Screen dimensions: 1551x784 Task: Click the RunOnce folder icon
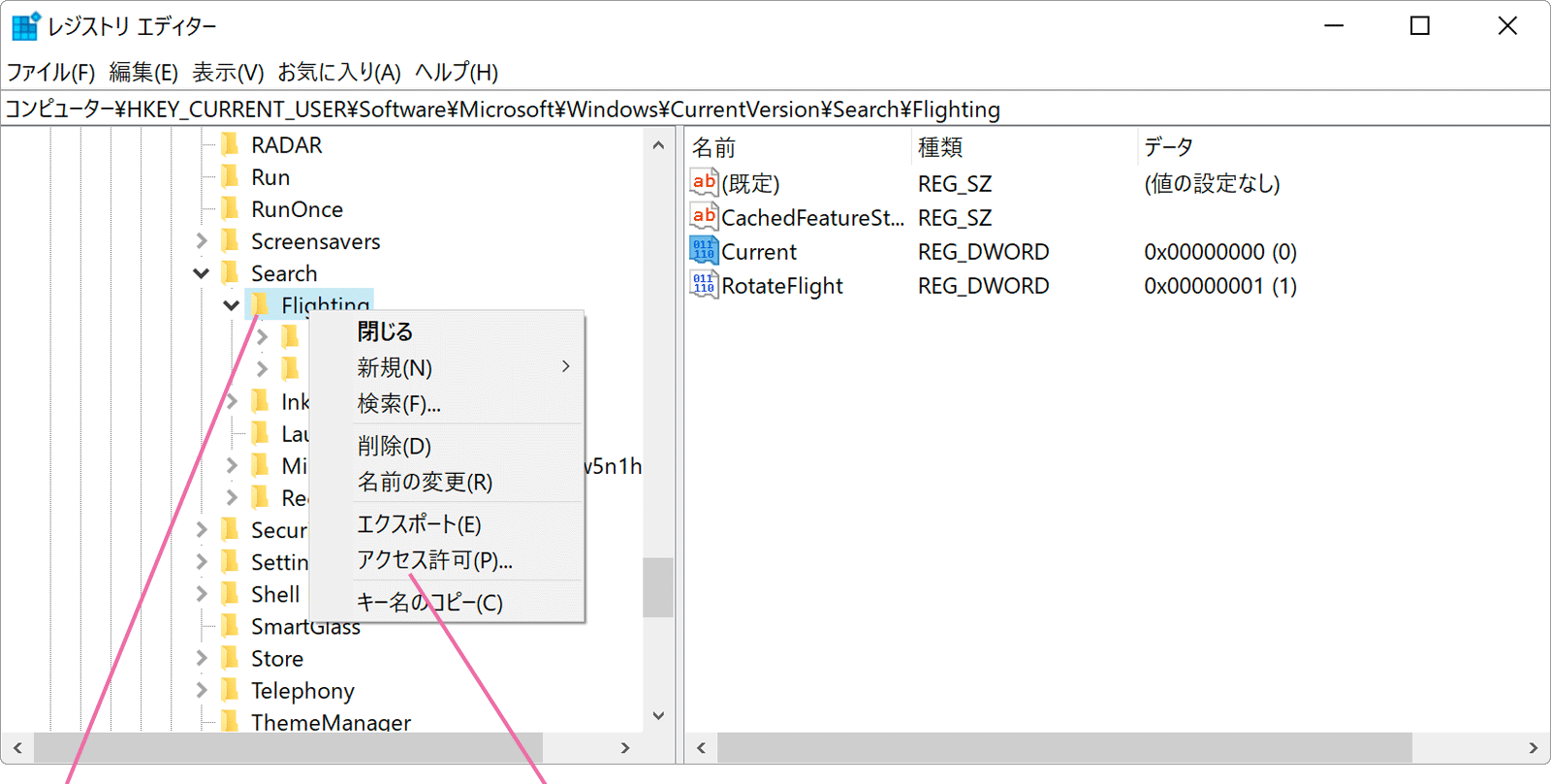coord(230,208)
